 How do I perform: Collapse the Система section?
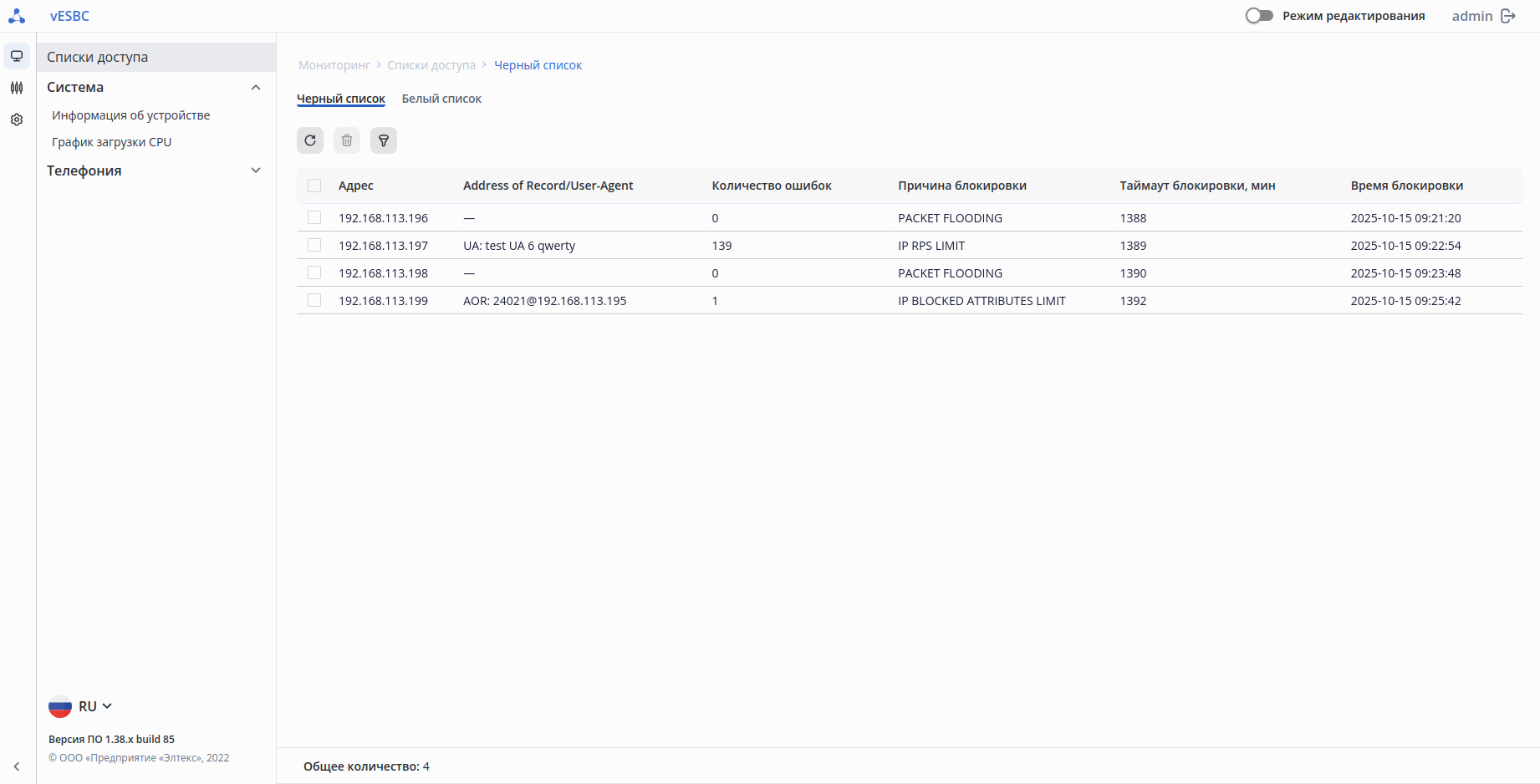point(256,88)
